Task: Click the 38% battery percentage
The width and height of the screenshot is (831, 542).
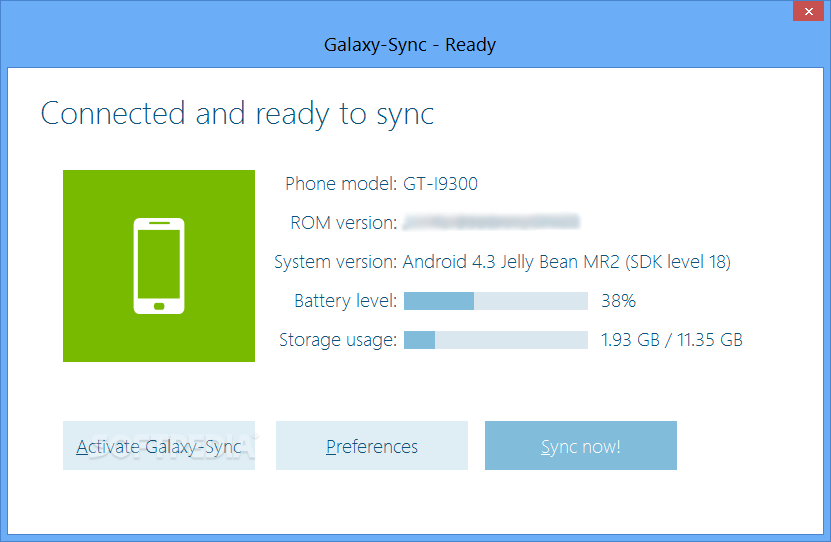Action: pos(618,301)
